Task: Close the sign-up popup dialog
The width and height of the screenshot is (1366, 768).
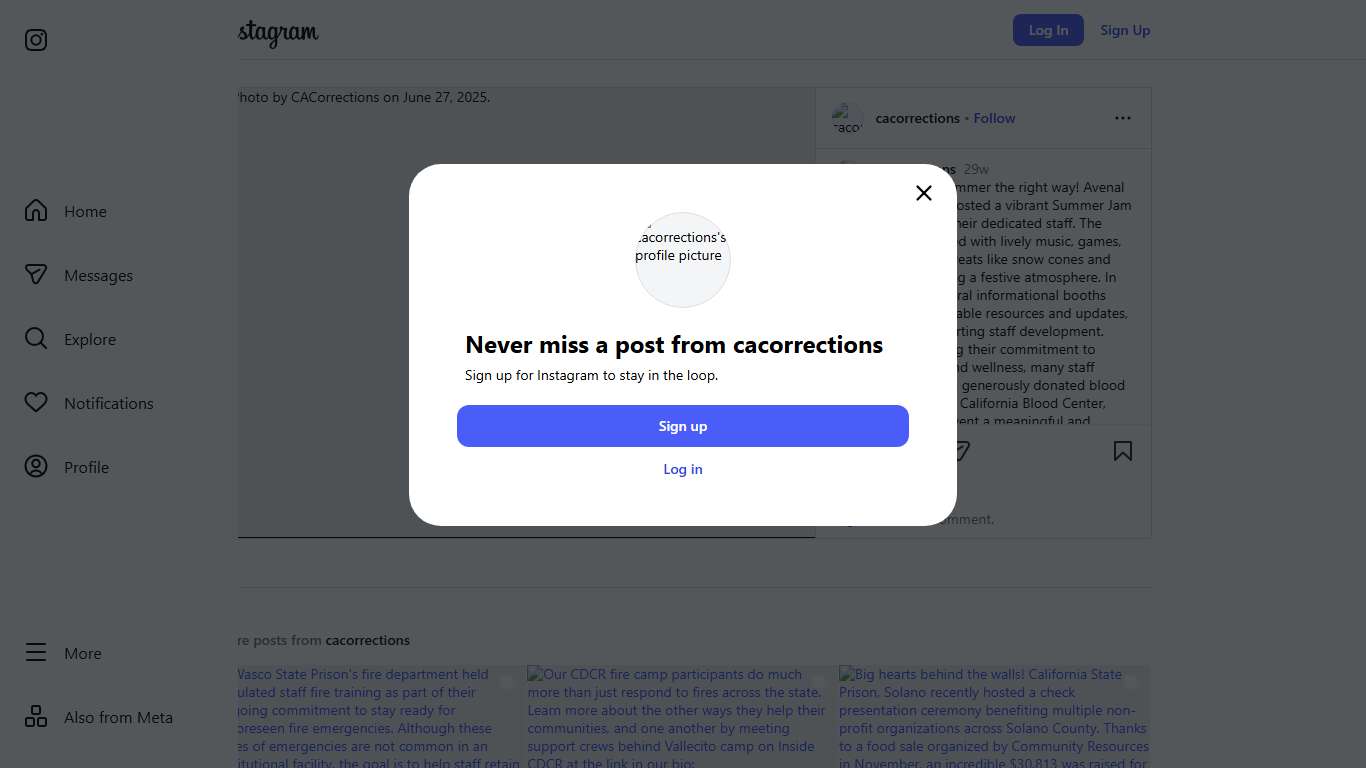Action: 924,193
